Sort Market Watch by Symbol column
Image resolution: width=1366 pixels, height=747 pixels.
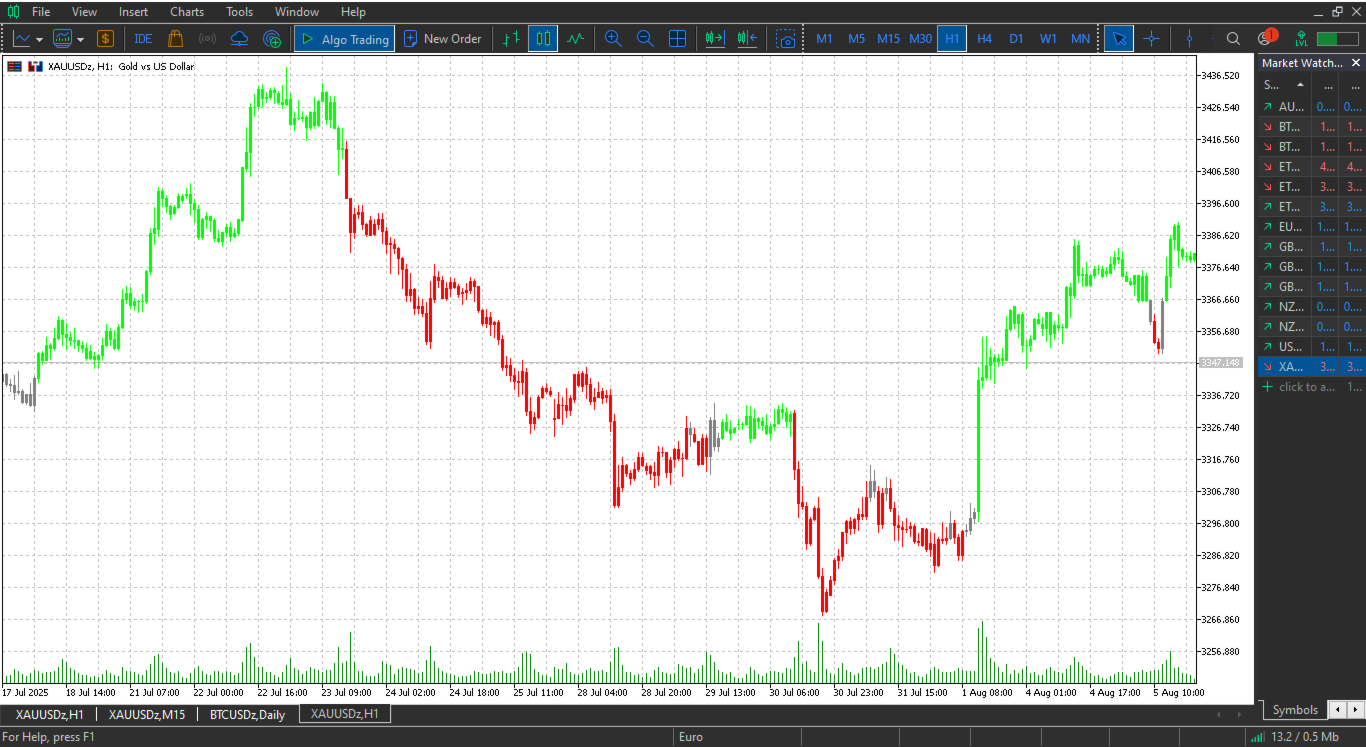tap(1284, 85)
